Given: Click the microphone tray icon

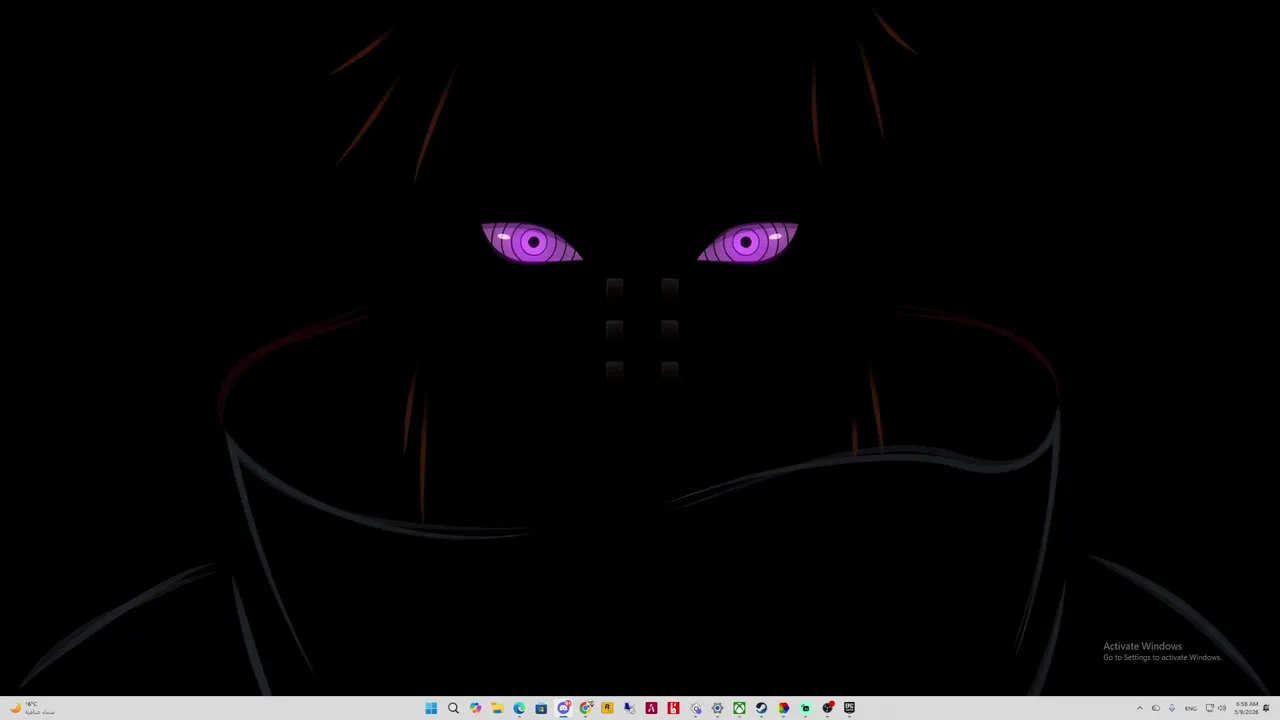Looking at the screenshot, I should click(x=1172, y=708).
